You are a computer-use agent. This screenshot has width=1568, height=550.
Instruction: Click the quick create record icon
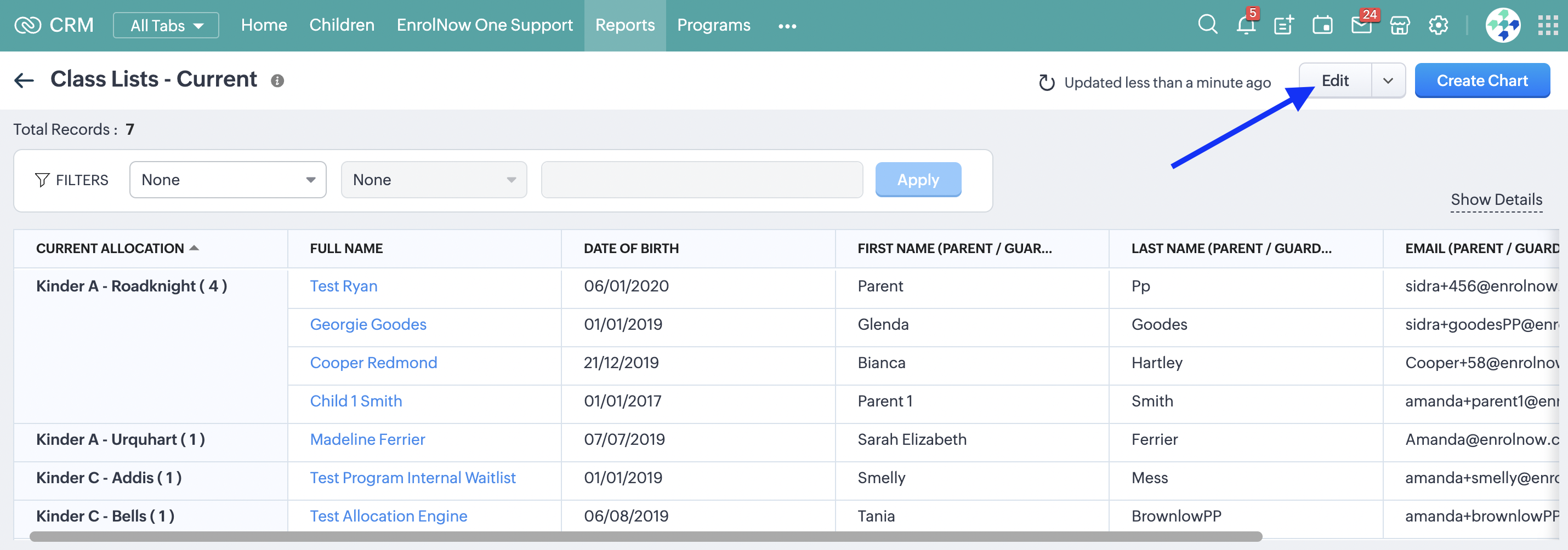(x=1284, y=25)
